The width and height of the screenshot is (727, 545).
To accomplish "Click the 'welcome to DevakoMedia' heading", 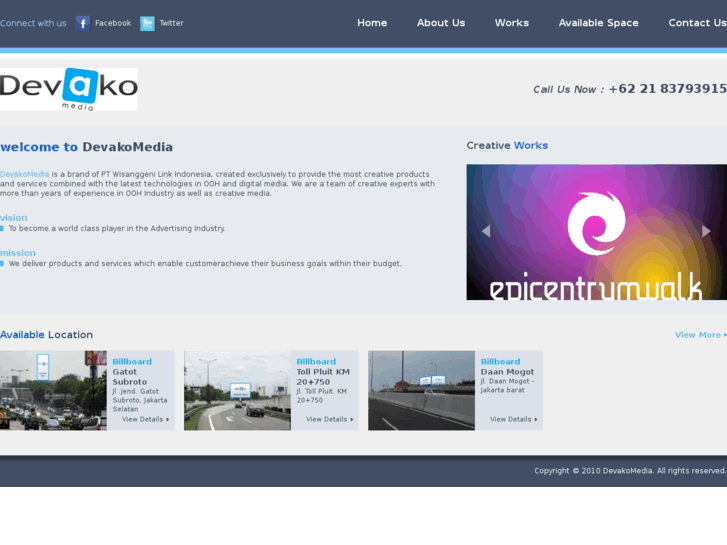I will [x=86, y=147].
